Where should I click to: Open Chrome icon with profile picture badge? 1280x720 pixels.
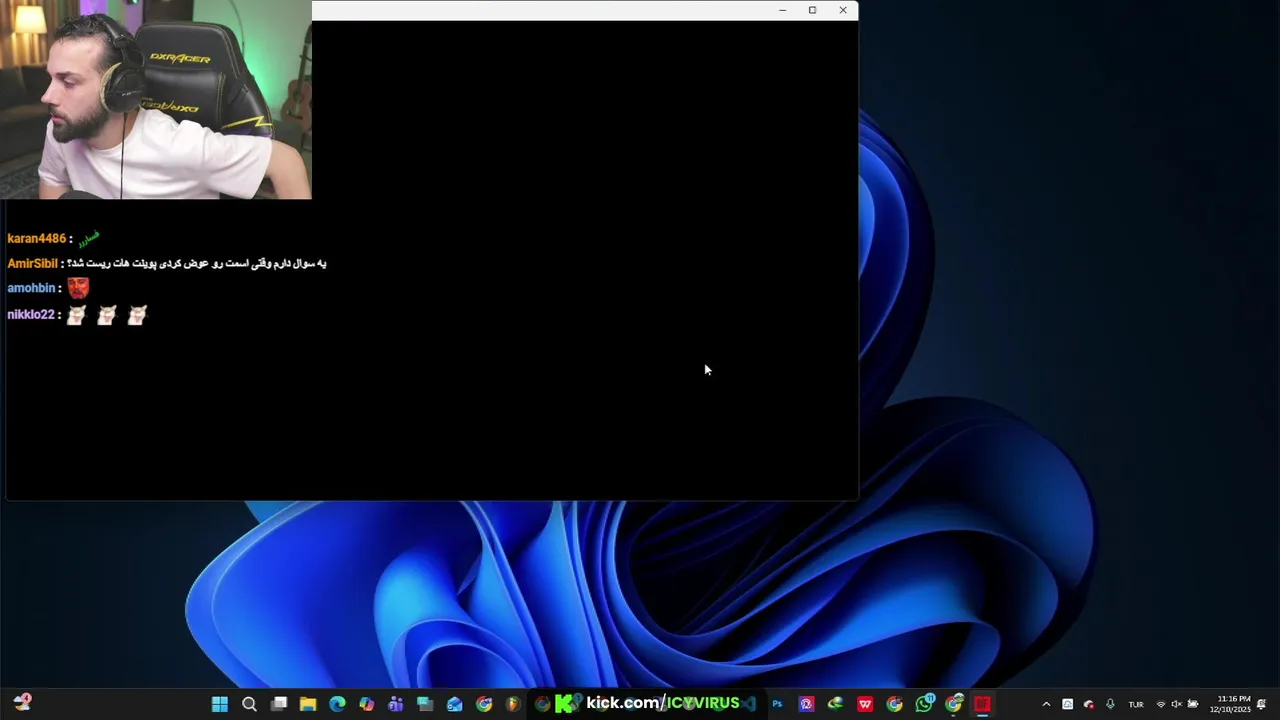954,704
